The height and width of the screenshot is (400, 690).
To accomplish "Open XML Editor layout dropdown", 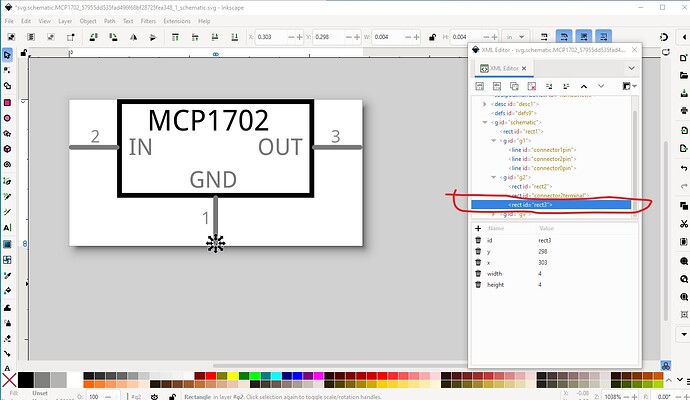I will [629, 86].
